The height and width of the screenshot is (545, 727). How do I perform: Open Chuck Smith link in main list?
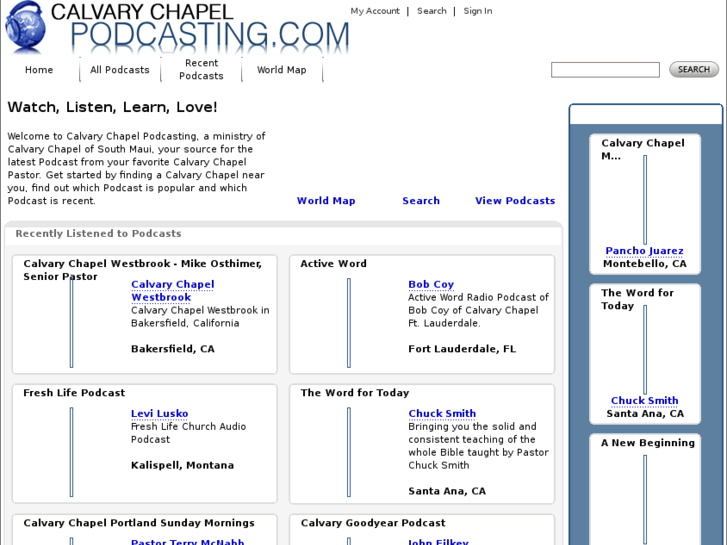442,414
